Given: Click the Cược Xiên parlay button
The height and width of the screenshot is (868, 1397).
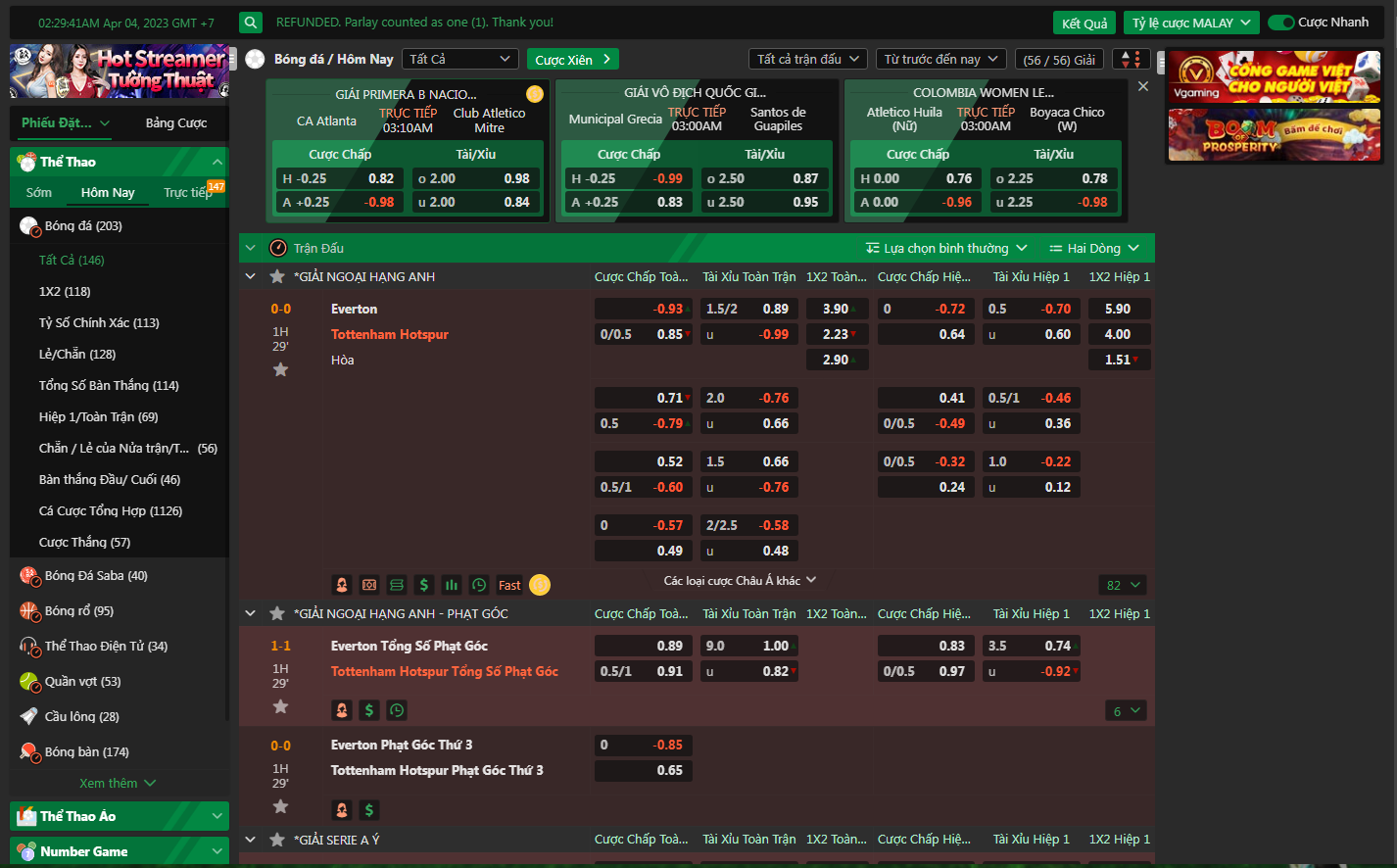Looking at the screenshot, I should click(x=573, y=60).
